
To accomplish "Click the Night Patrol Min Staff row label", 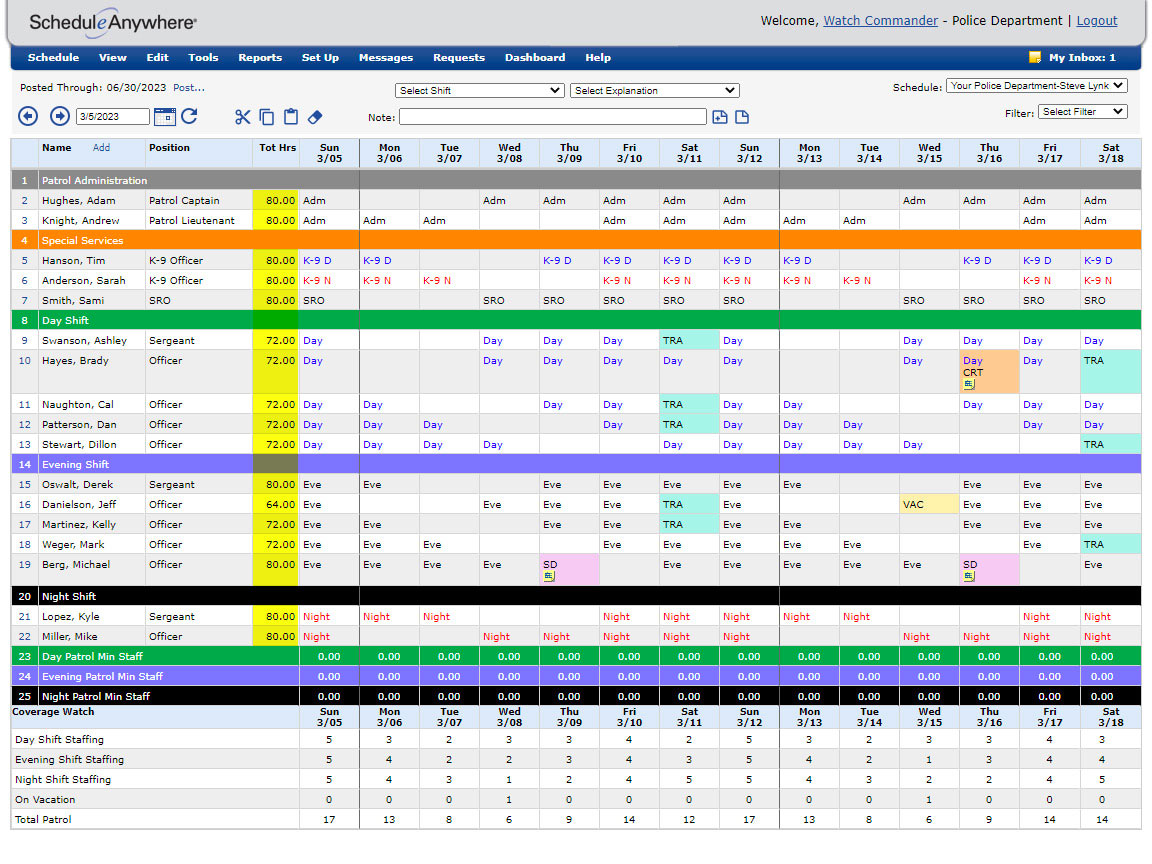I will click(96, 696).
